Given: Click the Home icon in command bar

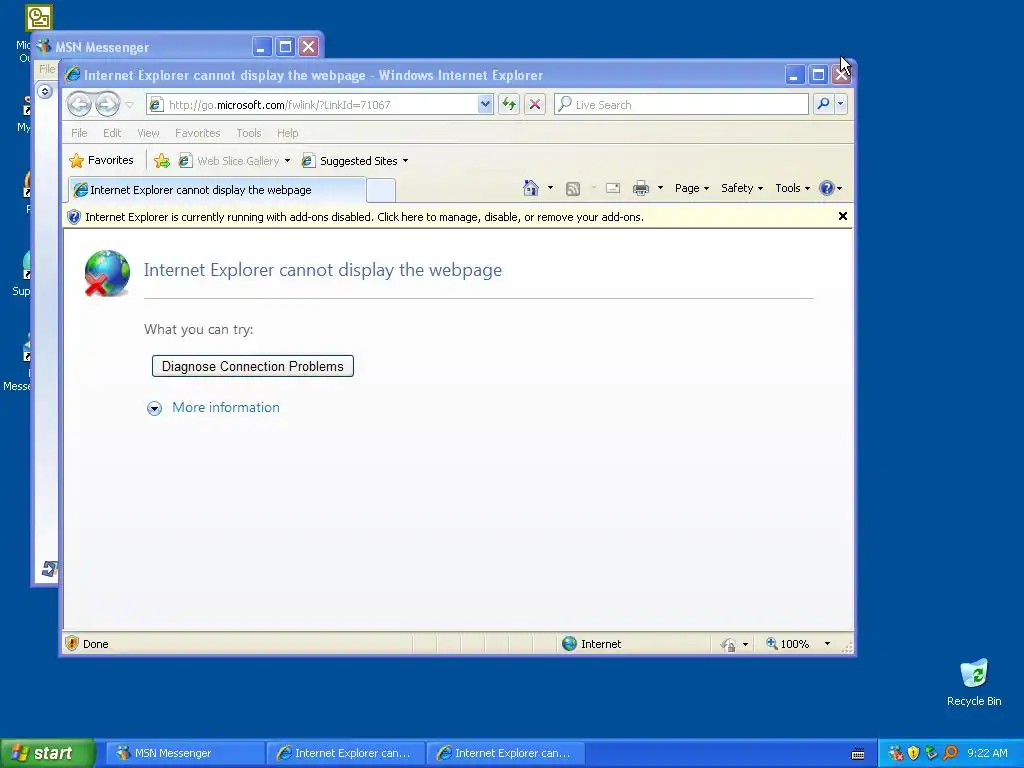Looking at the screenshot, I should tap(531, 188).
